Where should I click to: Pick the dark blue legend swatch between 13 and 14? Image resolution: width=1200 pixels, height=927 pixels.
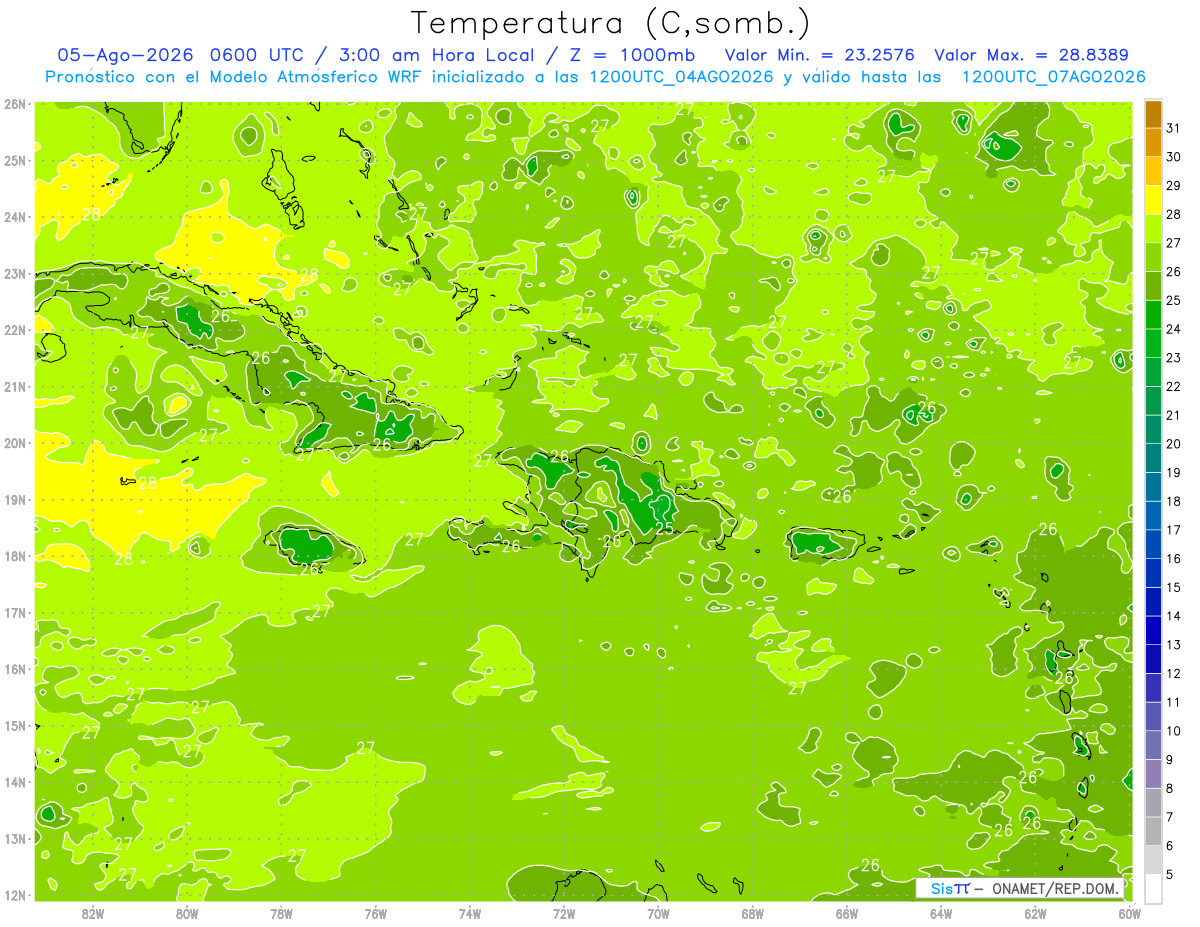[1153, 630]
